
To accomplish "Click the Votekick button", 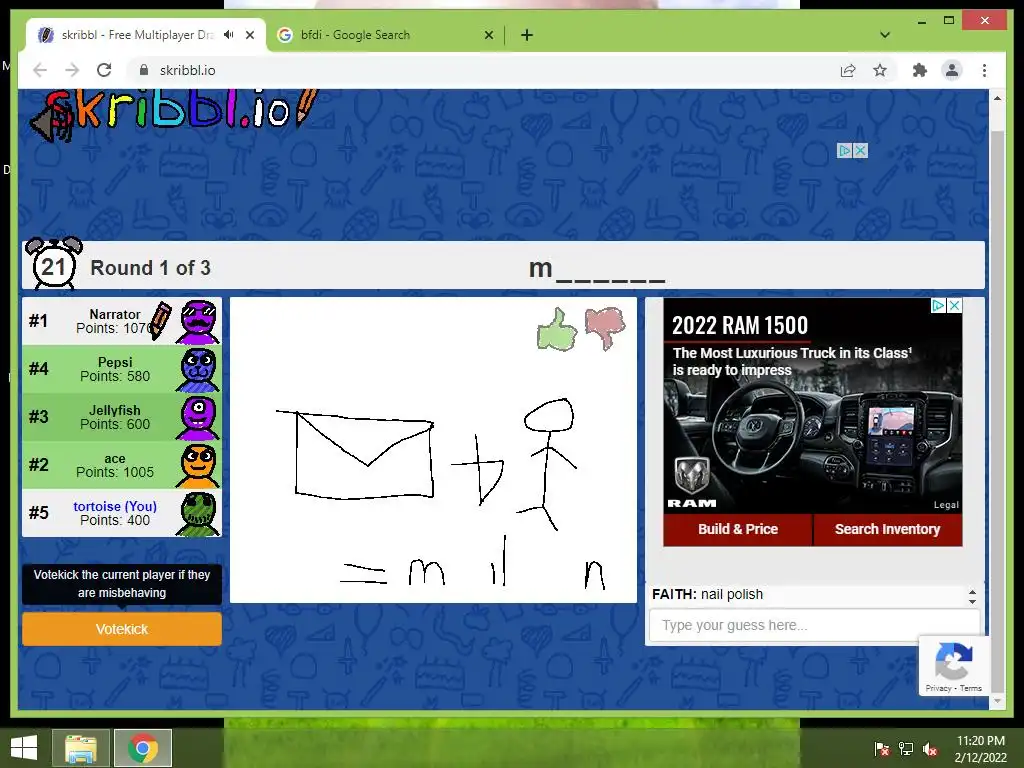I will point(122,629).
